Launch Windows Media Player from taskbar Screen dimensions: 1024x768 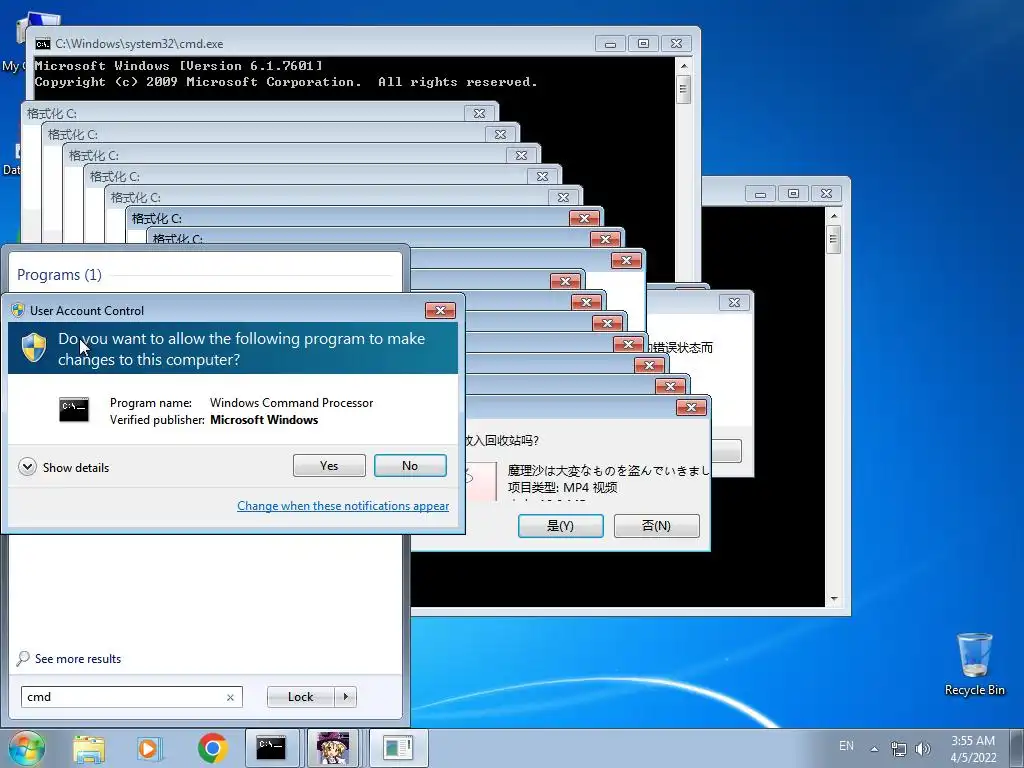[x=149, y=748]
